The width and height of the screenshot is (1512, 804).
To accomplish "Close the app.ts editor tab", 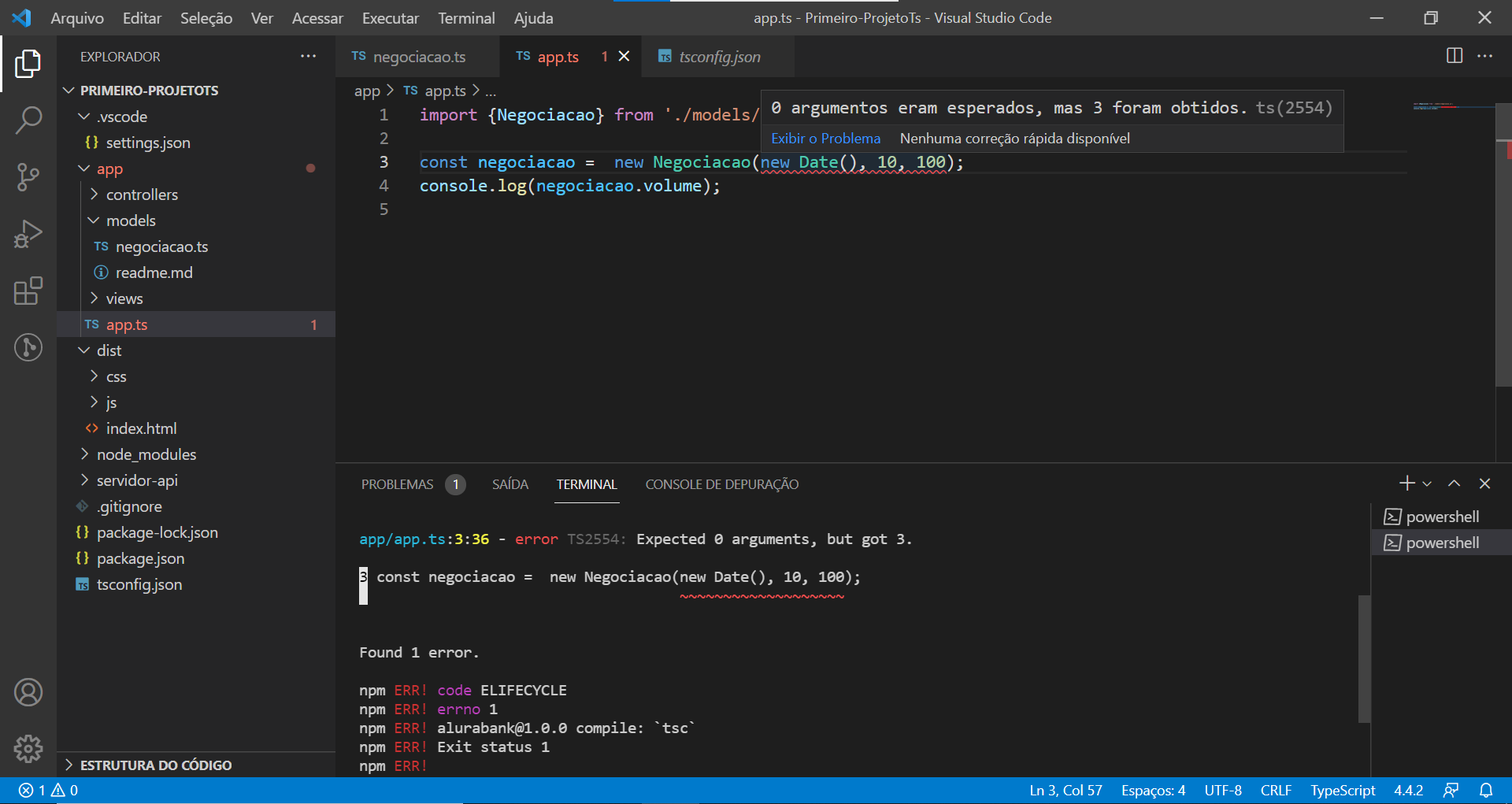I will point(624,56).
